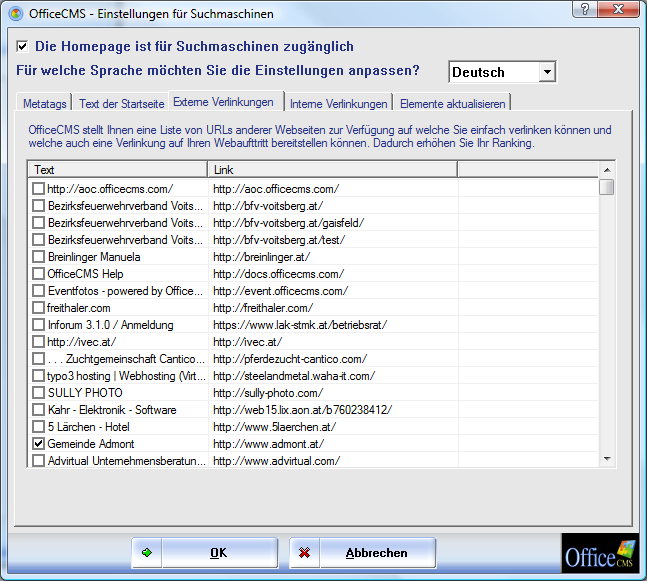Uncheck homepage accessible for search engines

22,46
